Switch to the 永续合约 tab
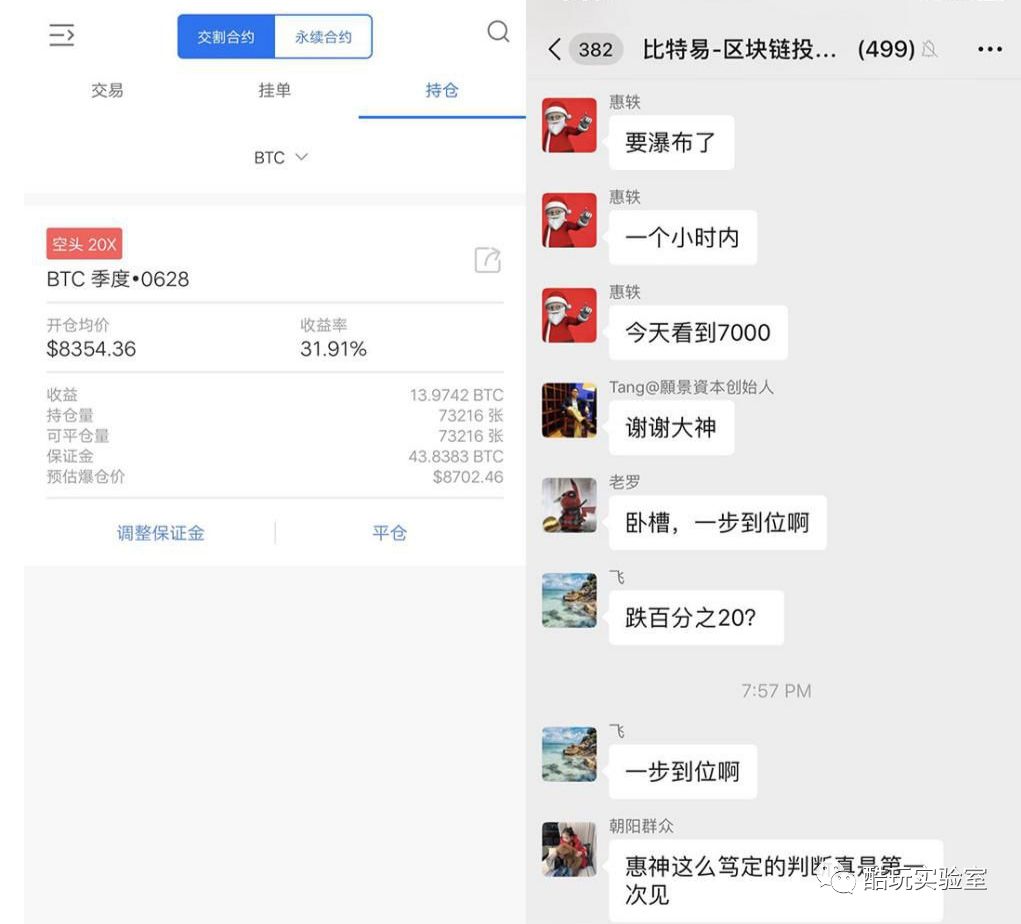 [x=323, y=36]
